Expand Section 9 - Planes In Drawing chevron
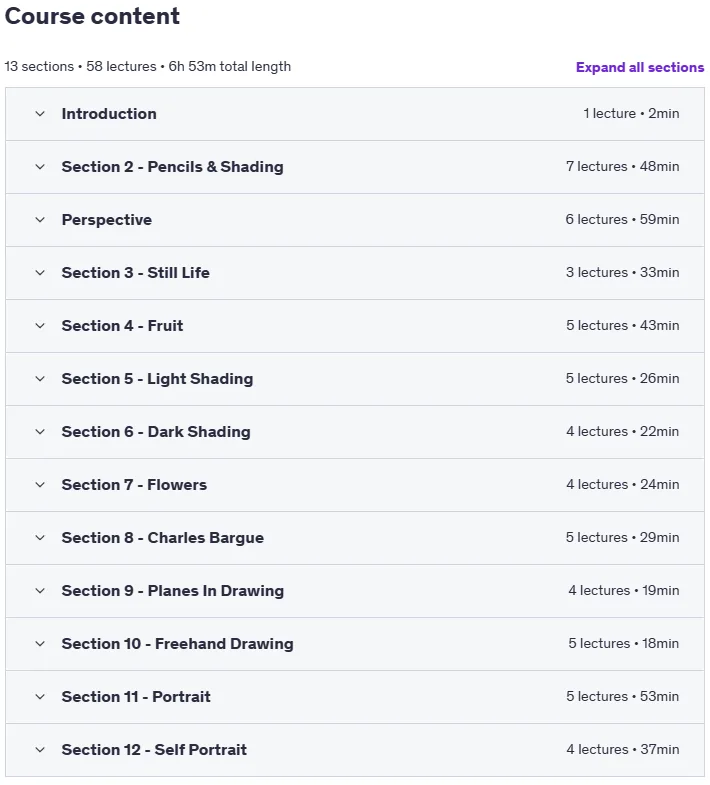This screenshot has height=785, width=710. [x=40, y=591]
